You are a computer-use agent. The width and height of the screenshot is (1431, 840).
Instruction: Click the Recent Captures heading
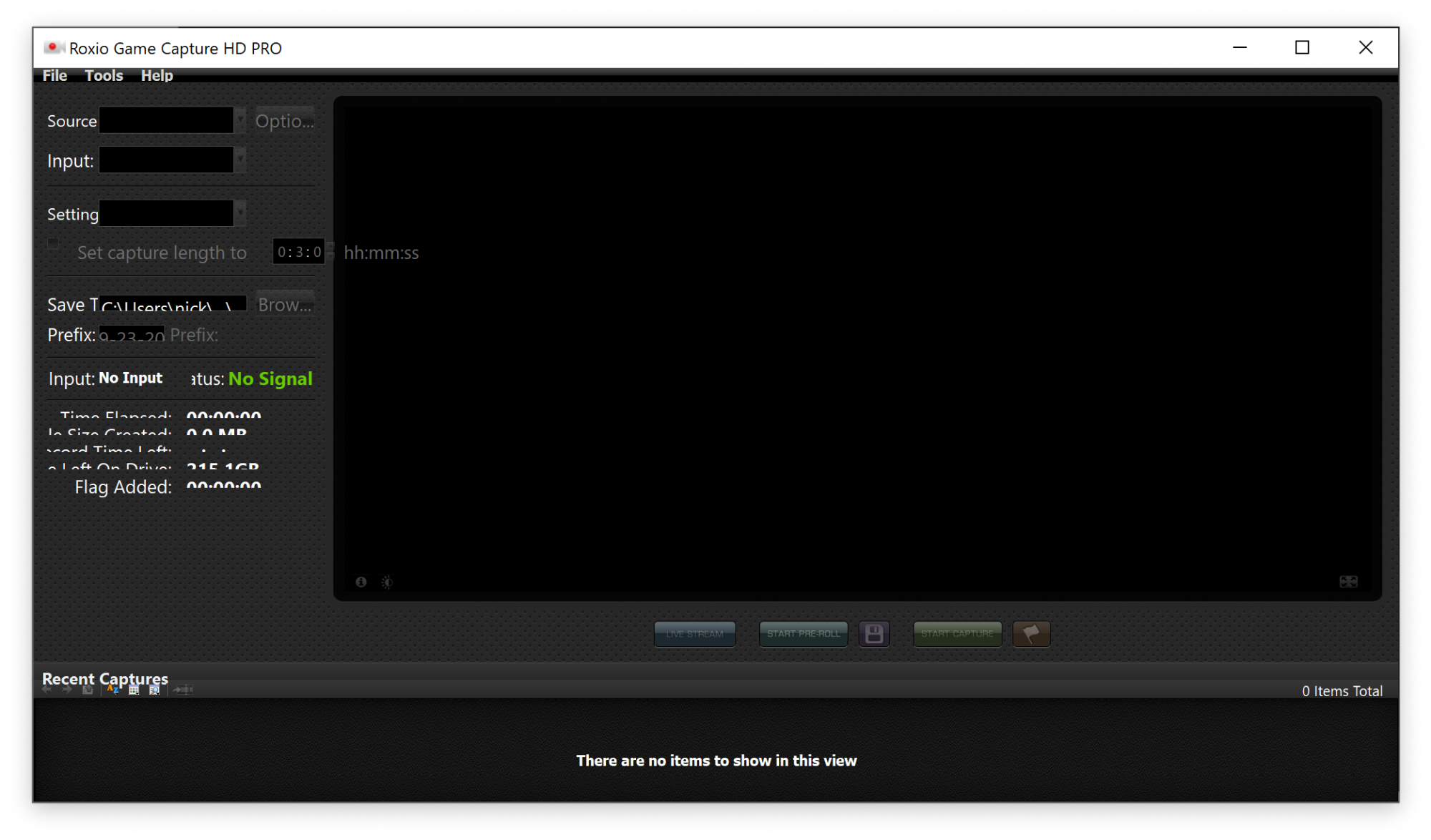tap(105, 678)
